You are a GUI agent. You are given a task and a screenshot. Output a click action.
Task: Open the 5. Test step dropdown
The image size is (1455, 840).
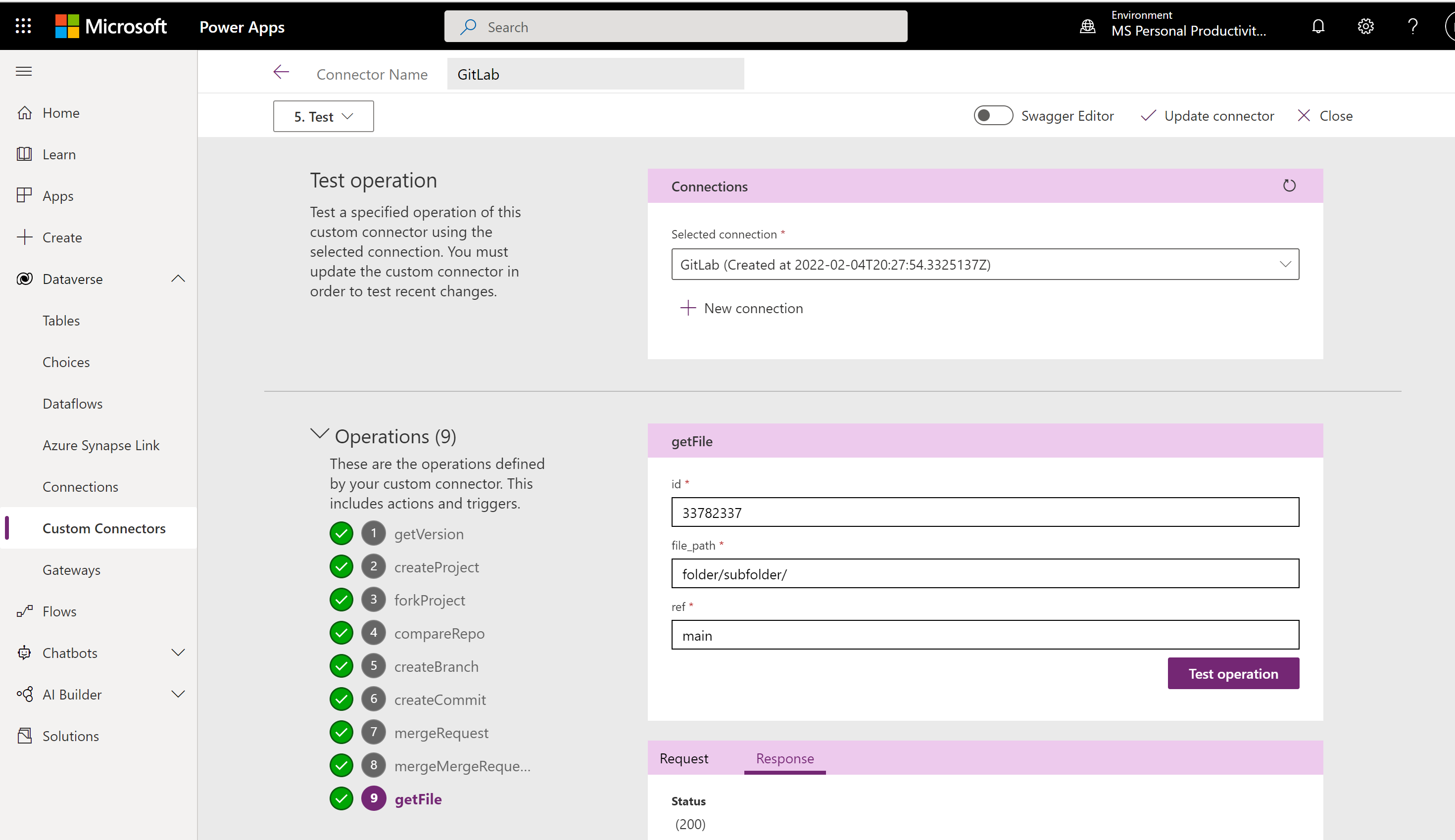pyautogui.click(x=323, y=115)
